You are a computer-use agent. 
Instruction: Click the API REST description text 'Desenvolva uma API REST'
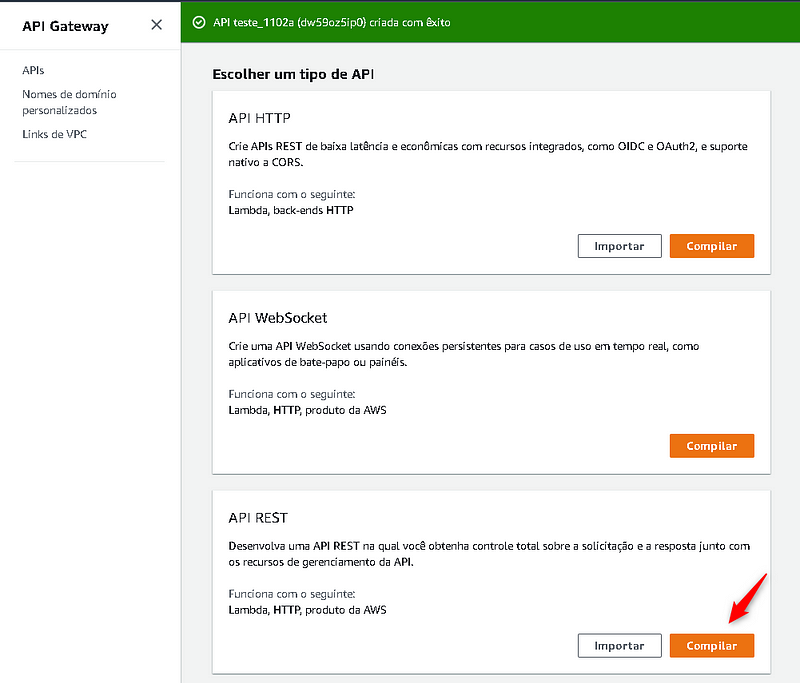[x=489, y=554]
